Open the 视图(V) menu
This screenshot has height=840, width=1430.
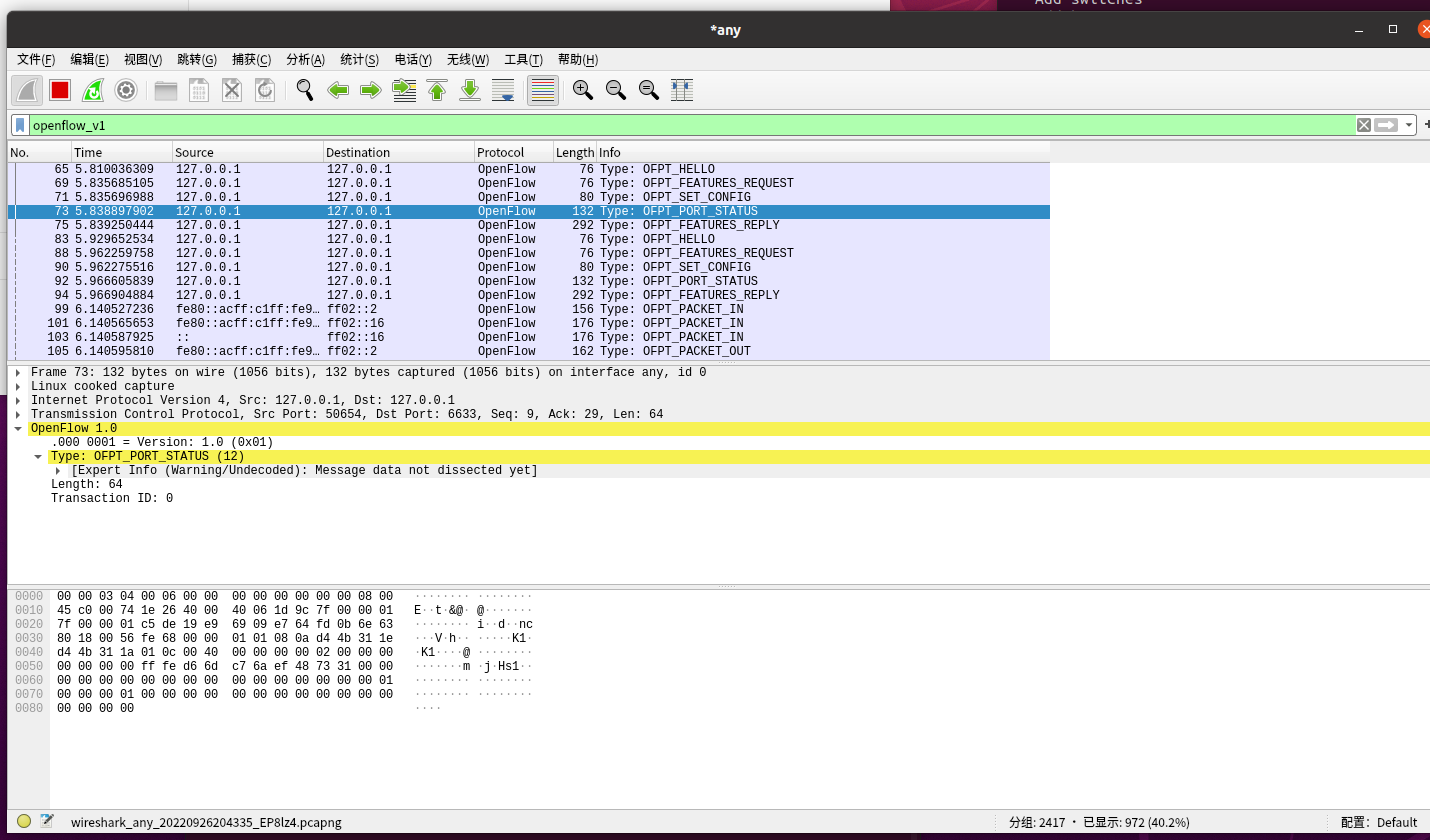(143, 60)
